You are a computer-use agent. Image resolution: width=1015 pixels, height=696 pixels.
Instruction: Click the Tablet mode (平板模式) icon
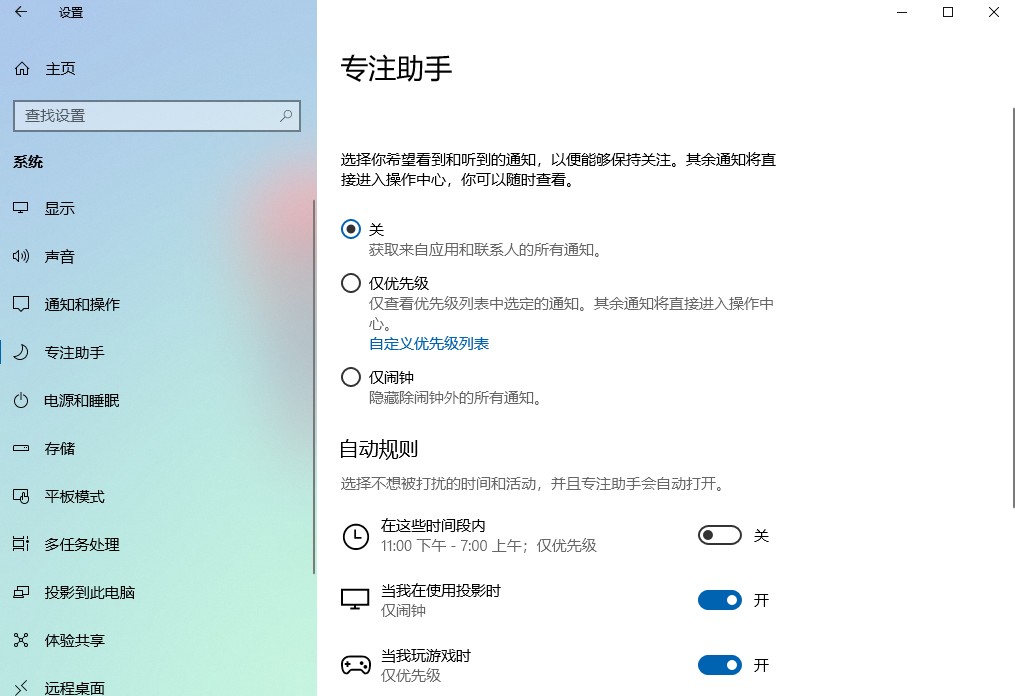(x=21, y=497)
